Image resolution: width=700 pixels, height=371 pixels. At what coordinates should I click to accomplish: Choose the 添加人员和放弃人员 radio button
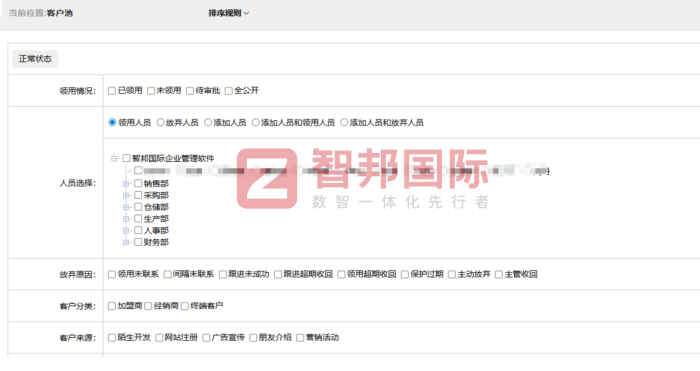pos(344,122)
